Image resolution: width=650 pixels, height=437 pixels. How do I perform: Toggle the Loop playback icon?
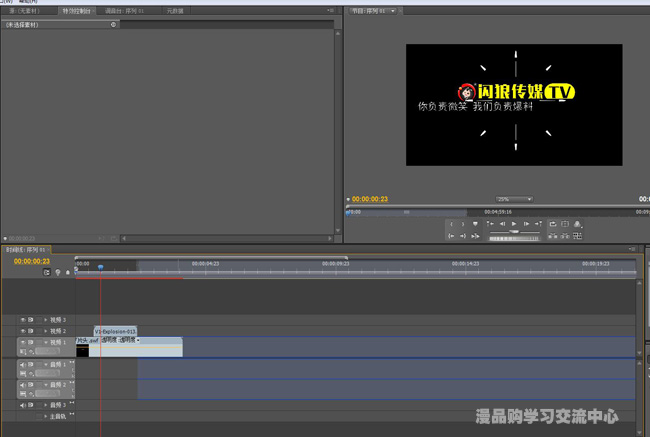tap(553, 224)
